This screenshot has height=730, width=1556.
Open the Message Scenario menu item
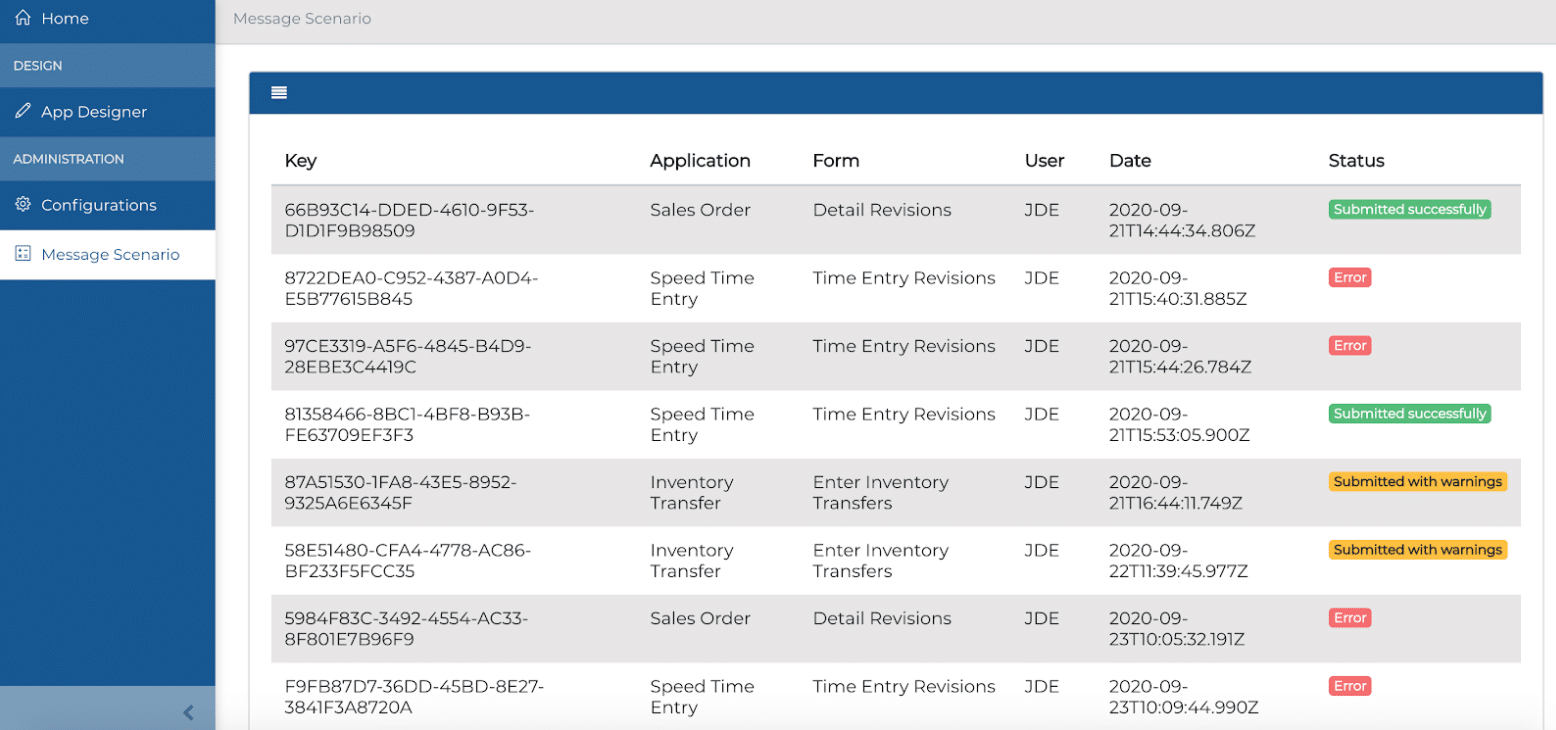pyautogui.click(x=110, y=254)
